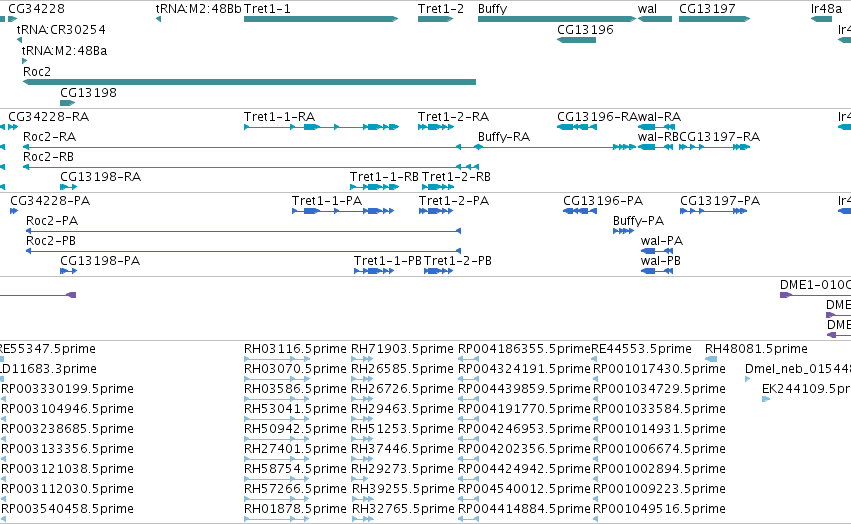Screen dimensions: 851x524
Task: Select the CG13198 gene label
Action: [x=88, y=92]
